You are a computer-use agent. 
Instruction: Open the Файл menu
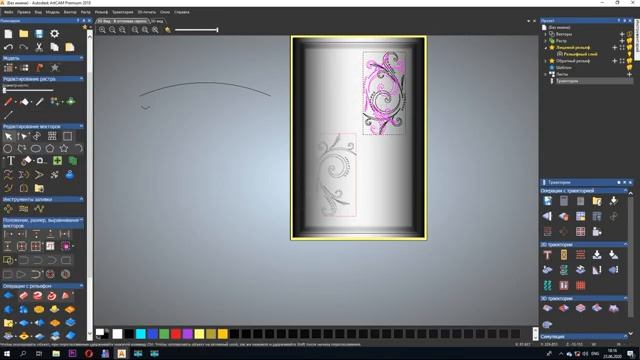(8, 12)
